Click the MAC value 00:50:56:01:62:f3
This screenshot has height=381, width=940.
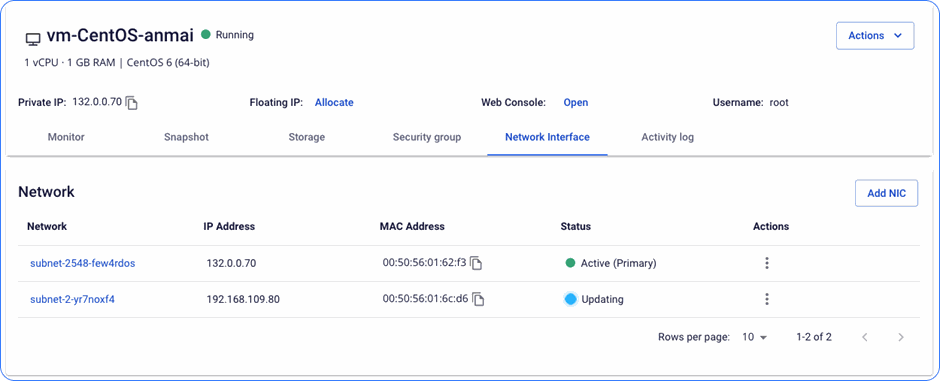[x=424, y=262]
